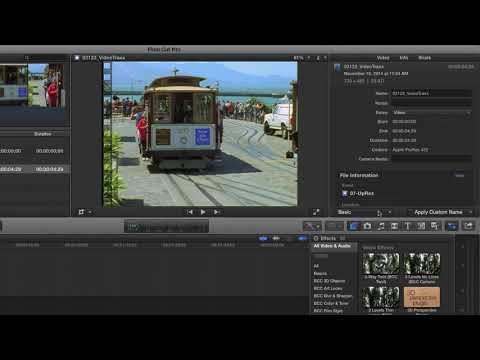Open the Photos browser camera icon
Image resolution: width=480 pixels, height=360 pixels.
point(367,226)
